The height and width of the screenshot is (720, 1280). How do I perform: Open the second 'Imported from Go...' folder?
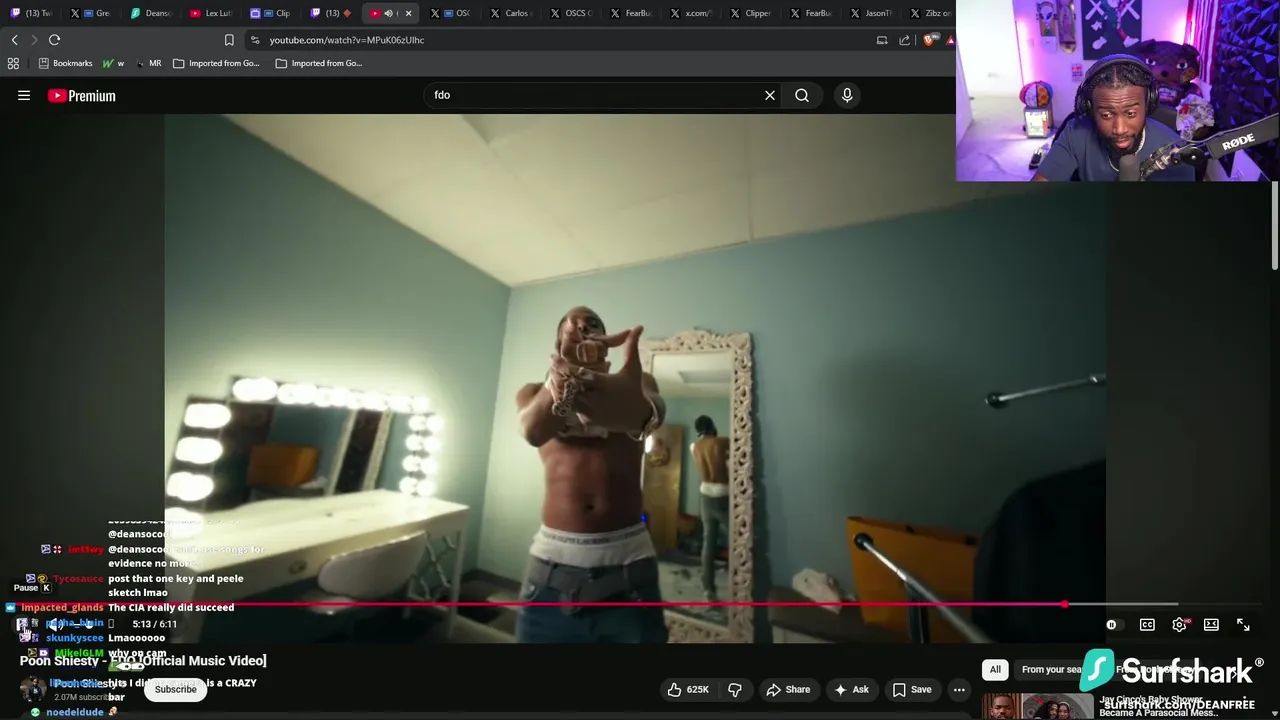tap(319, 63)
